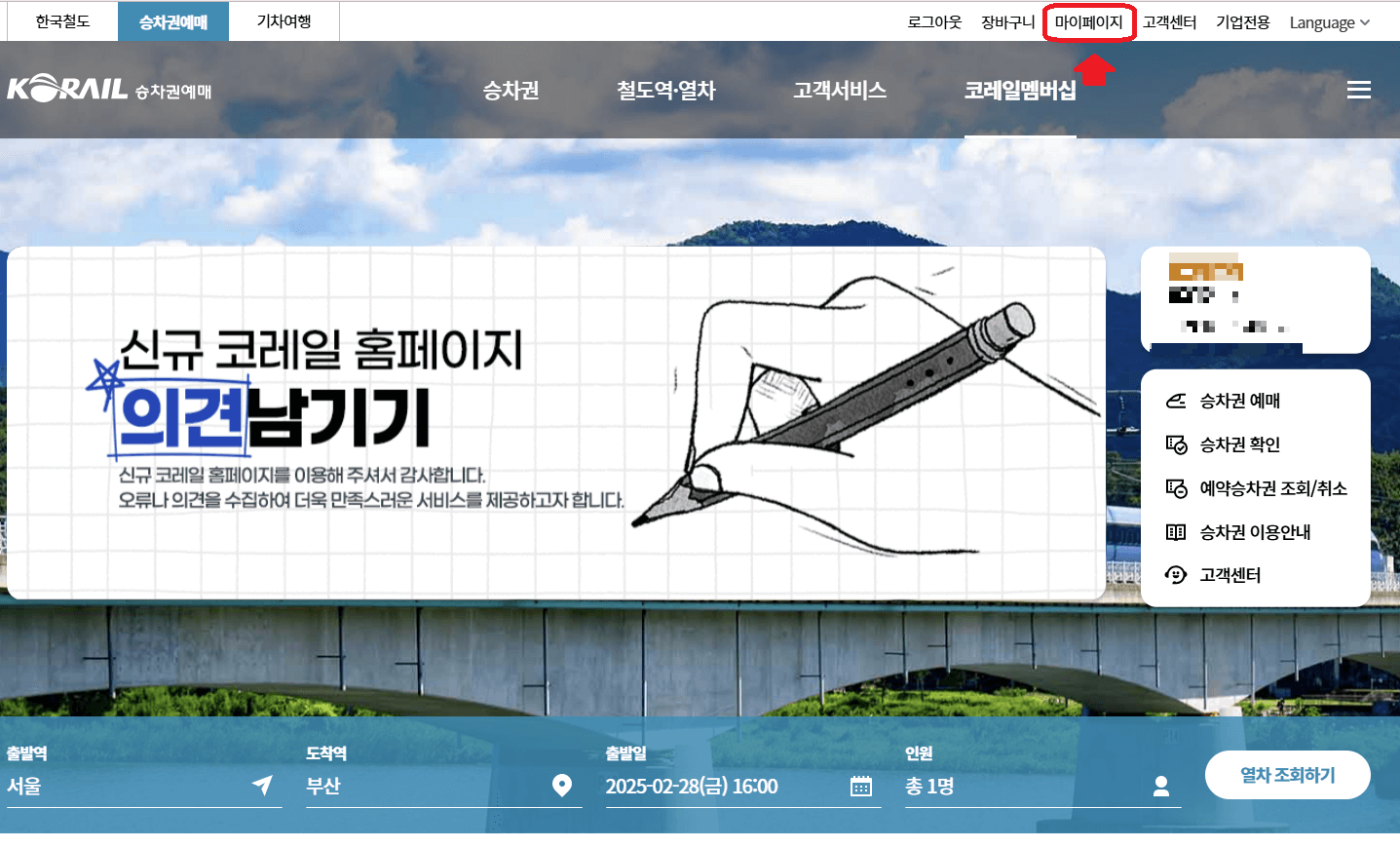Click the 승차권 확인 ticket icon
The width and height of the screenshot is (1400, 848).
click(1176, 444)
